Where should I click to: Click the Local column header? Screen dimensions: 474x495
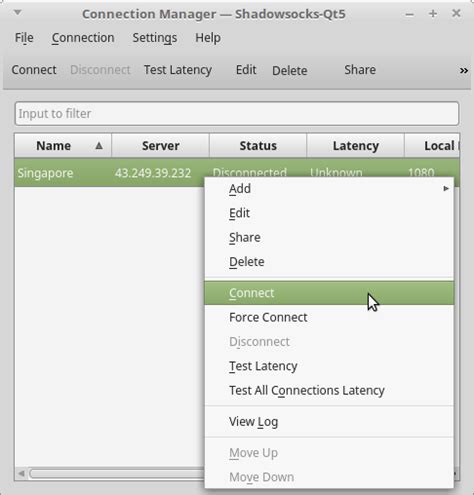pos(432,146)
